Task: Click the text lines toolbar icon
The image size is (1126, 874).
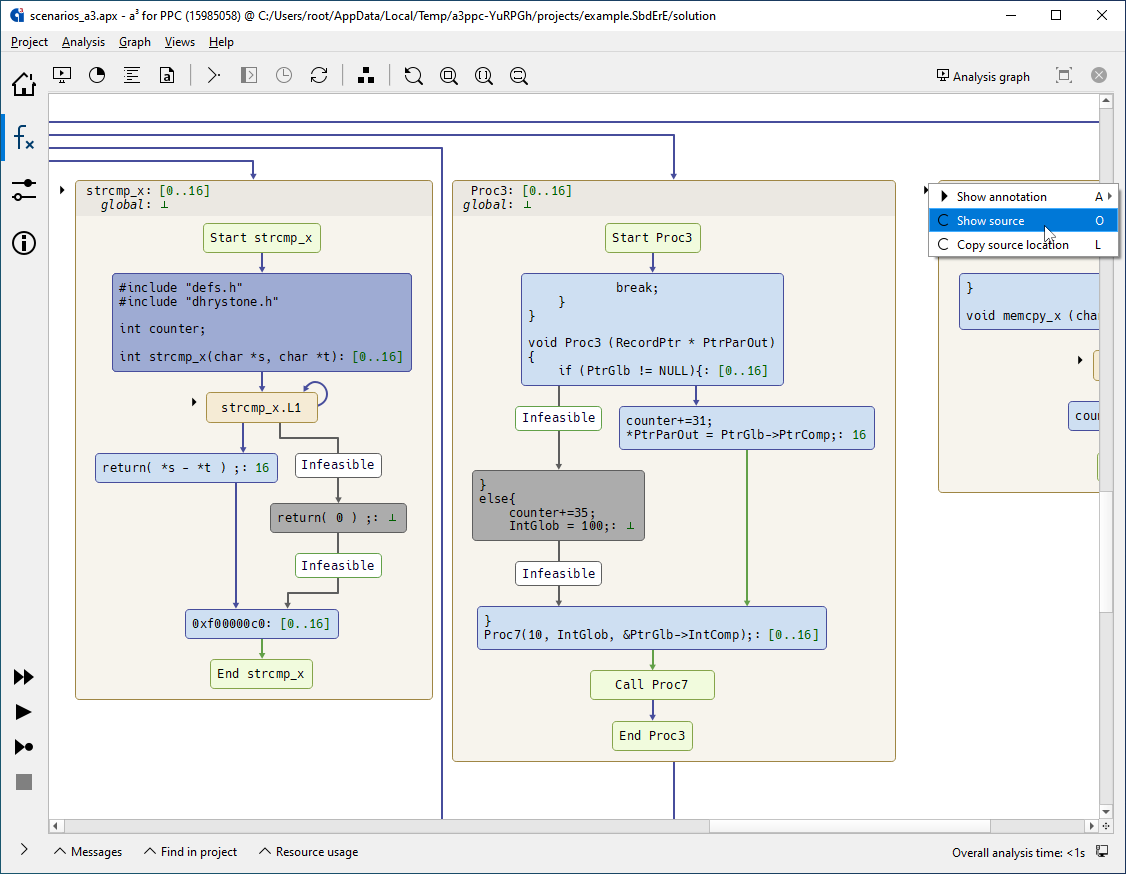Action: [132, 75]
